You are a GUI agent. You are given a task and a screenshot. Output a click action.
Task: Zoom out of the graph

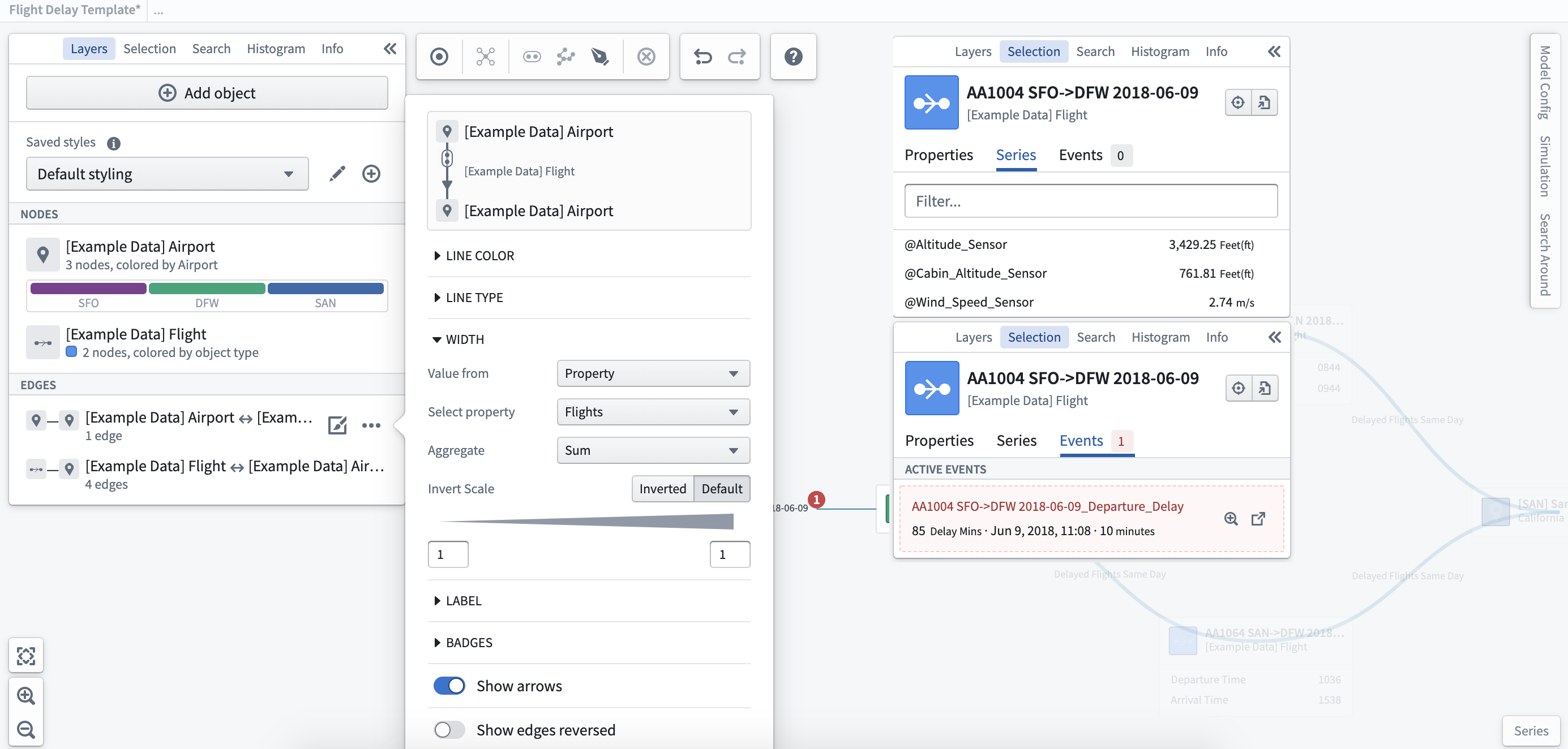click(x=26, y=729)
